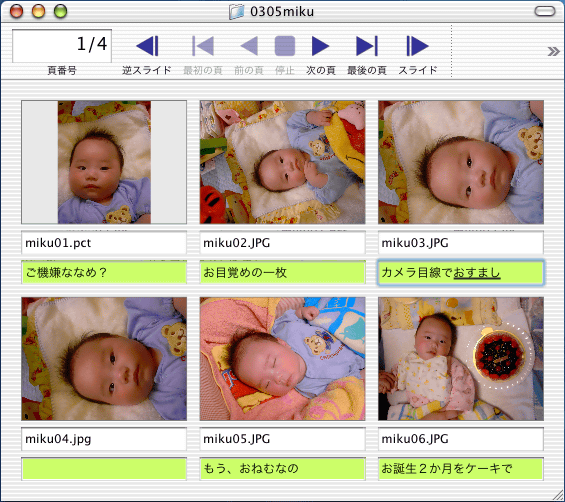This screenshot has height=502, width=565.
Task: Click the window resize grip corner
Action: point(557,494)
